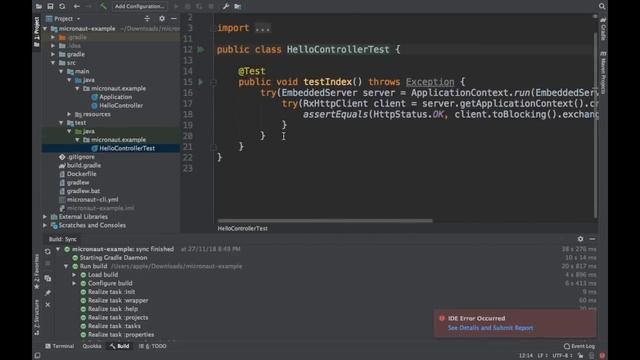Click the Build panel copy/restore layout icon
The height and width of the screenshot is (360, 640).
(x=48, y=278)
